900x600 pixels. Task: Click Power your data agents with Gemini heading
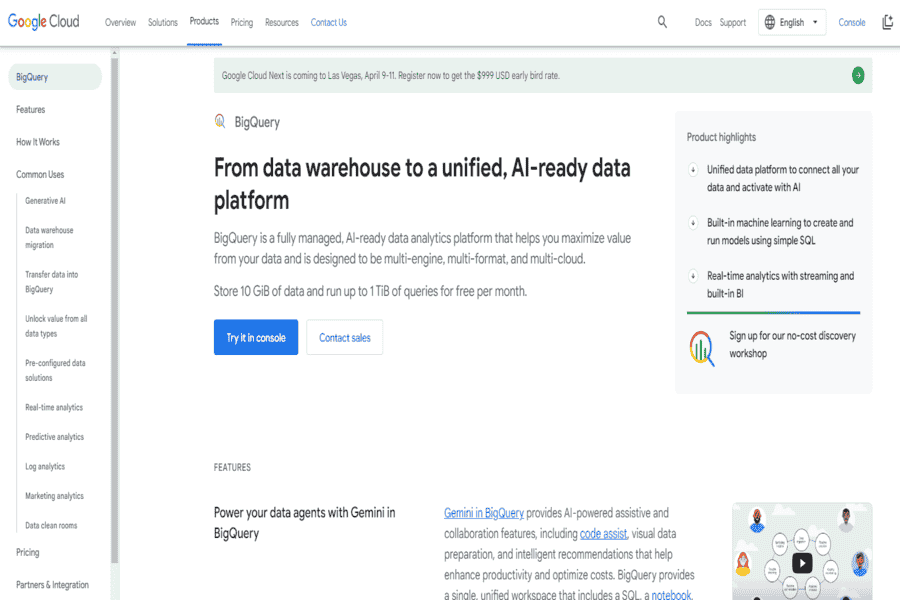pyautogui.click(x=304, y=522)
